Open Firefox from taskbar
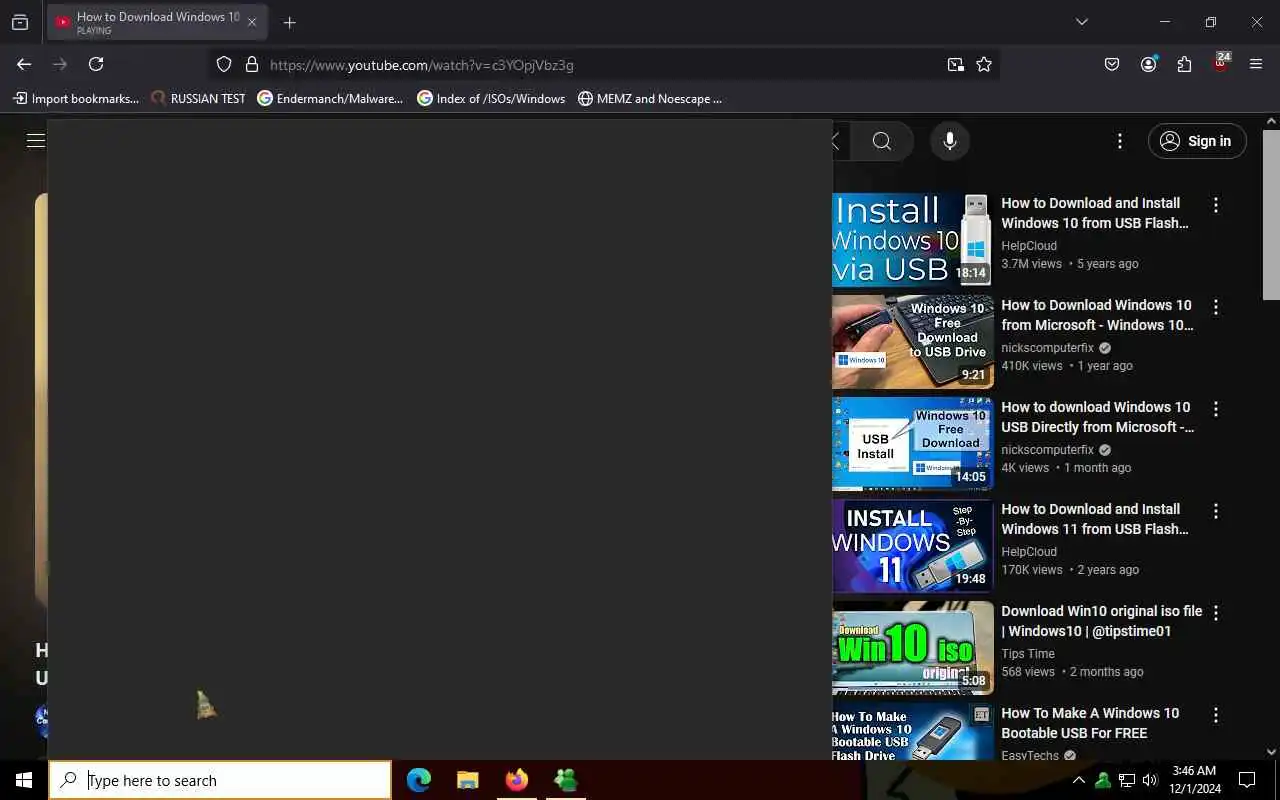Viewport: 1280px width, 800px height. tap(517, 780)
